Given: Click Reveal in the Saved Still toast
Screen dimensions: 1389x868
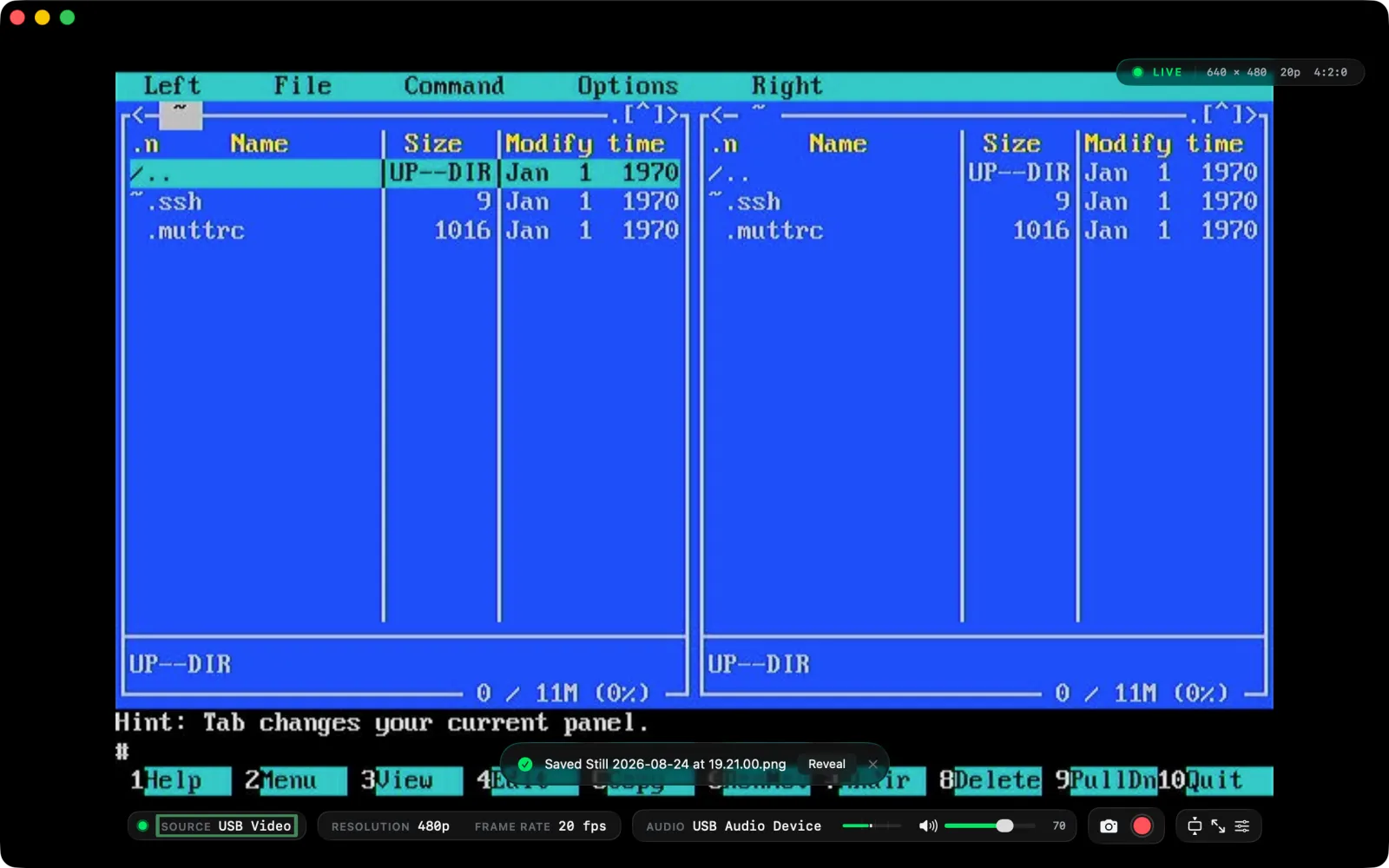Looking at the screenshot, I should tap(826, 764).
